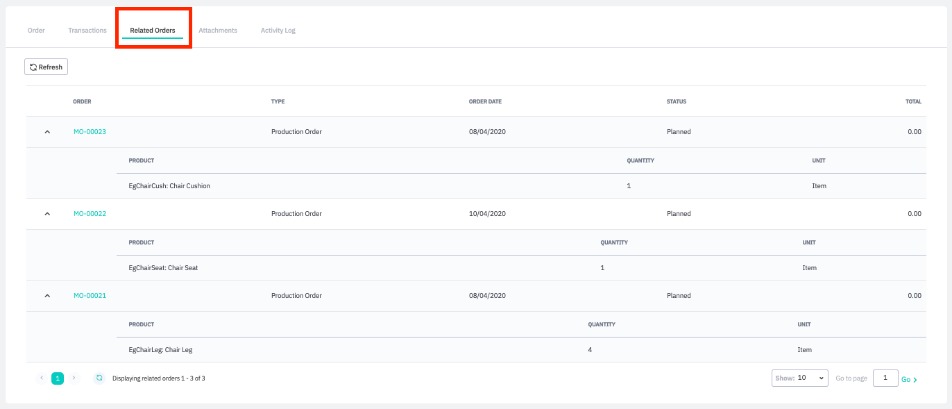This screenshot has height=409, width=952.
Task: Select the Related Orders tab
Action: [152, 30]
